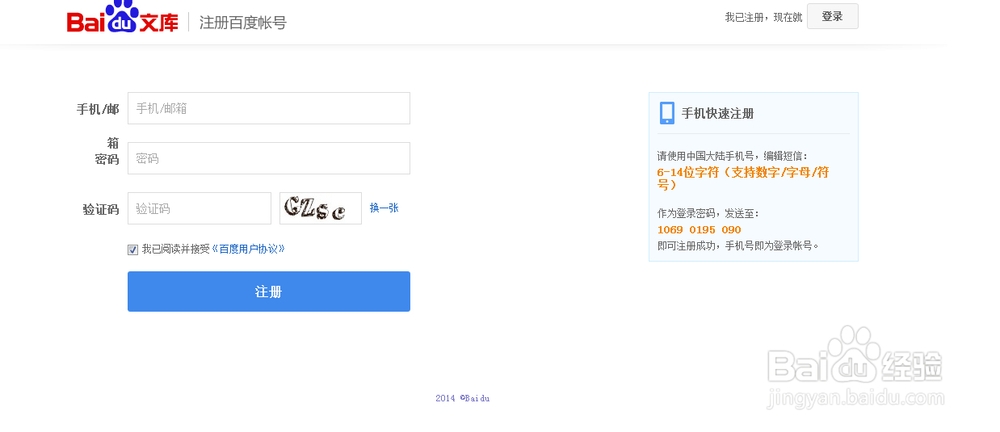The height and width of the screenshot is (432, 1000).
Task: Focus the 验证码 input field
Action: [x=199, y=209]
